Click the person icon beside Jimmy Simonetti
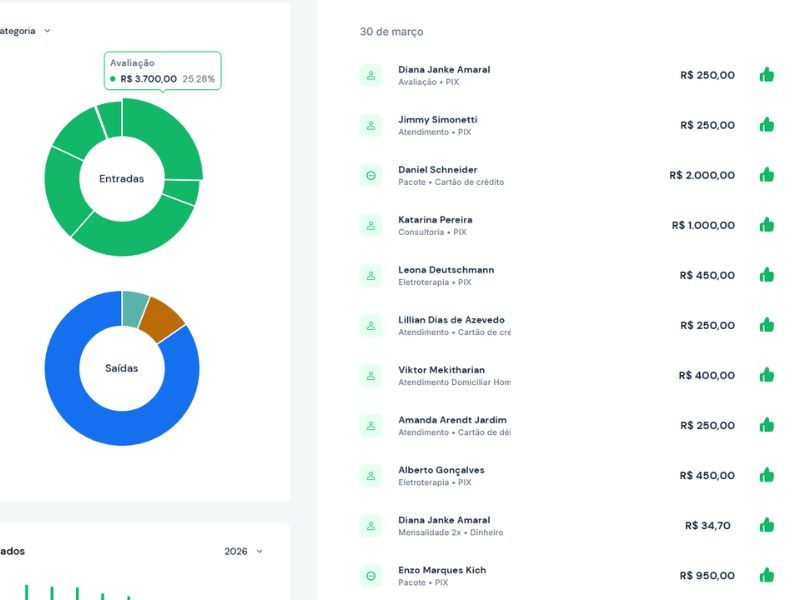 coord(371,125)
